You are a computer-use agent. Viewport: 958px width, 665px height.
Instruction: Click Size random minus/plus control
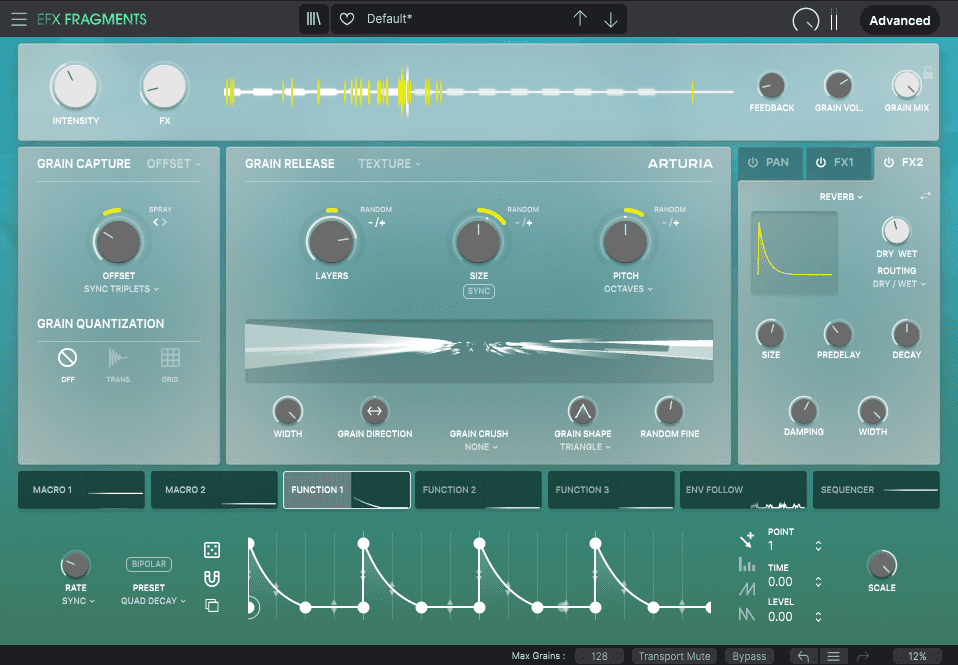click(524, 222)
